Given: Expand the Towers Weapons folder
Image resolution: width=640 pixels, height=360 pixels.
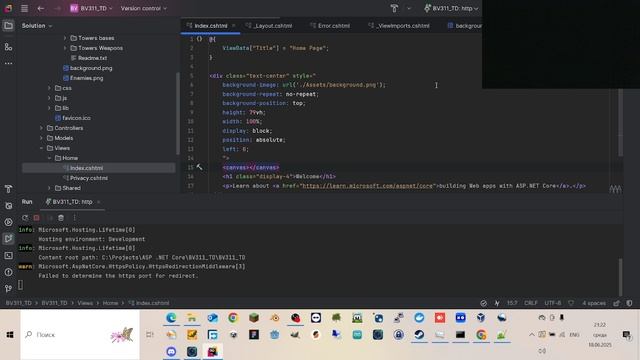Looking at the screenshot, I should coord(65,48).
